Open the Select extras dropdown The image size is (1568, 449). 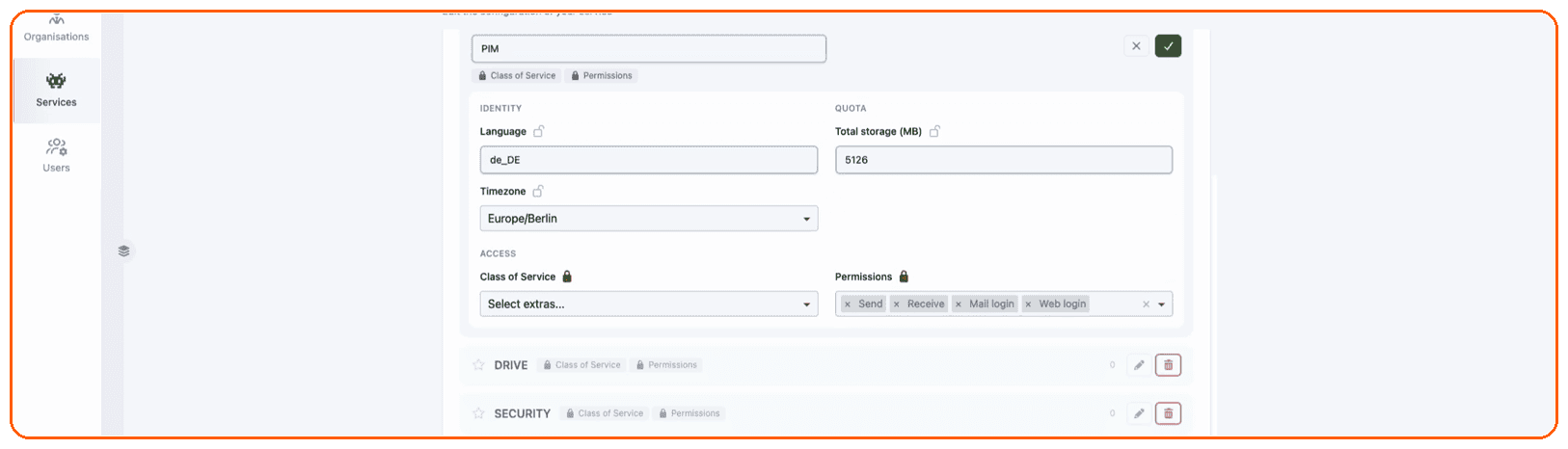click(649, 304)
